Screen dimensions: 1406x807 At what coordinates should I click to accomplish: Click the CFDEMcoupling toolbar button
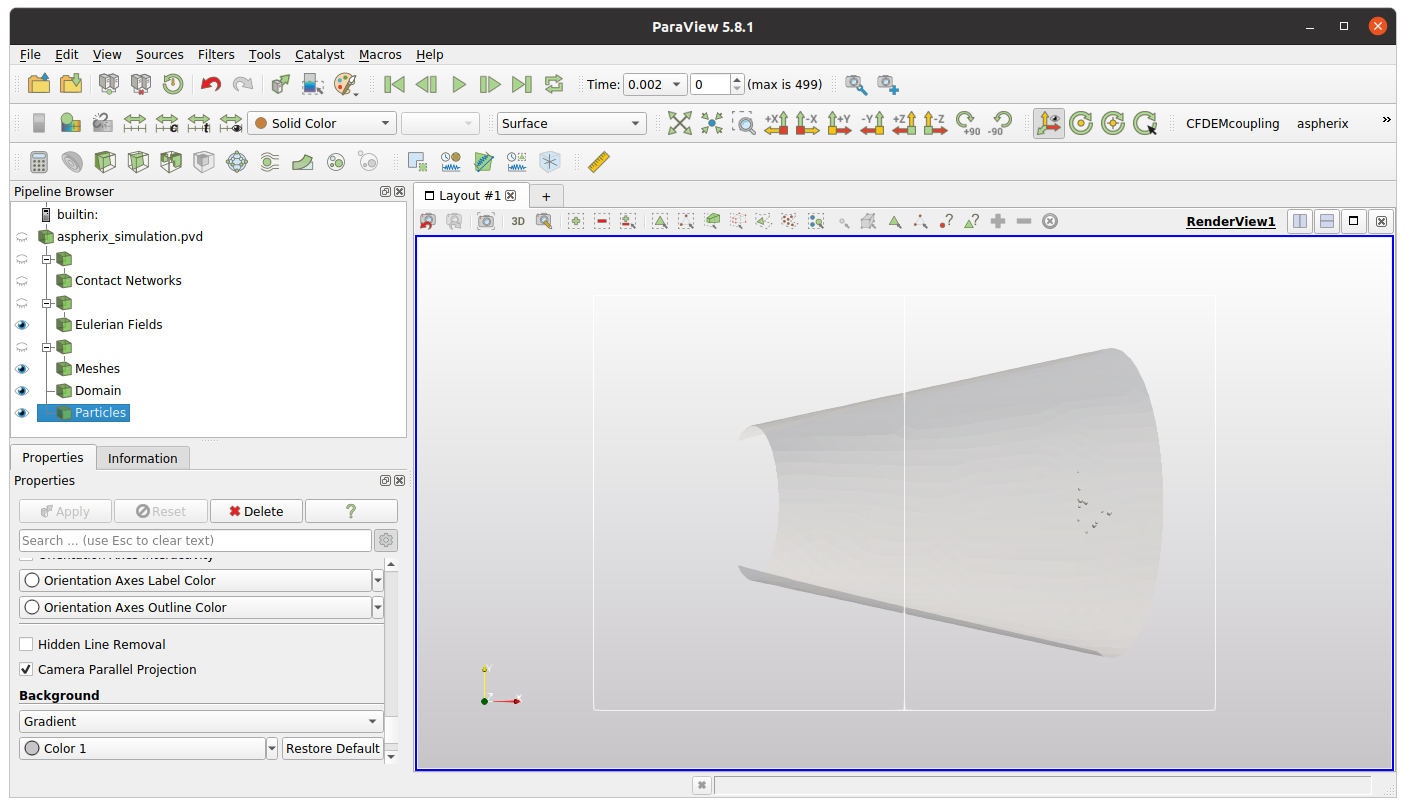click(1233, 123)
